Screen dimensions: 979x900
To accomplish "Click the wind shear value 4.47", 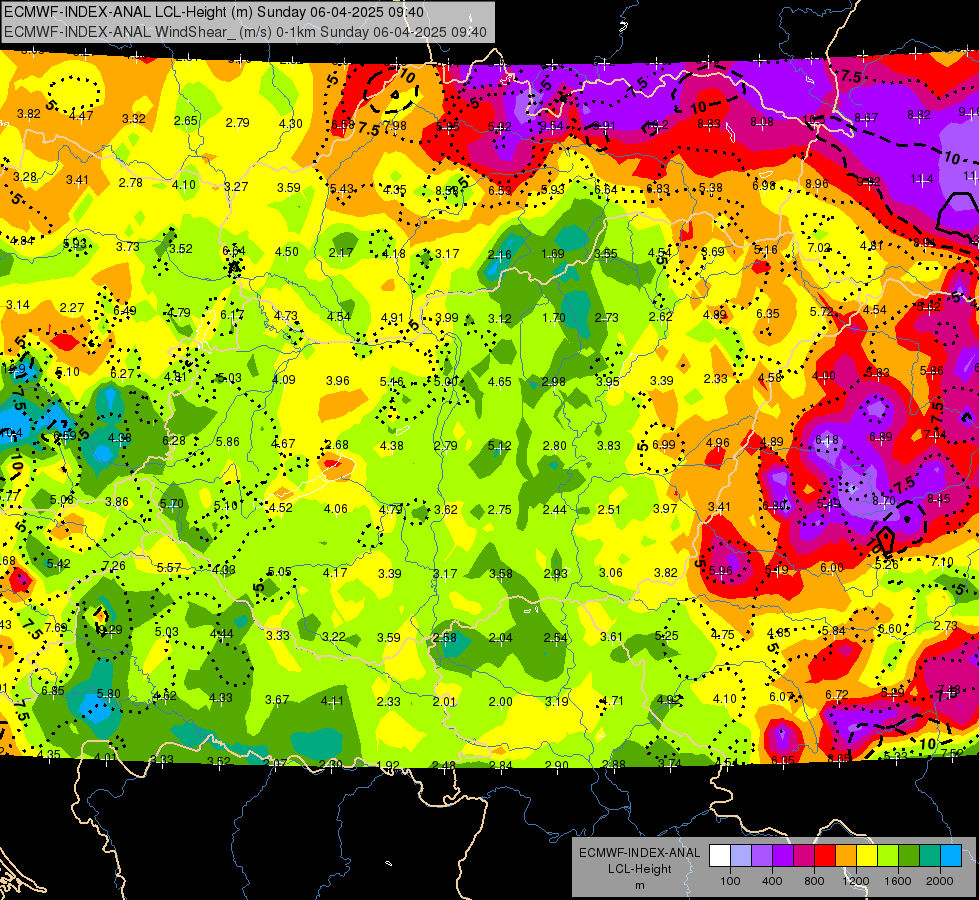I will tap(81, 116).
